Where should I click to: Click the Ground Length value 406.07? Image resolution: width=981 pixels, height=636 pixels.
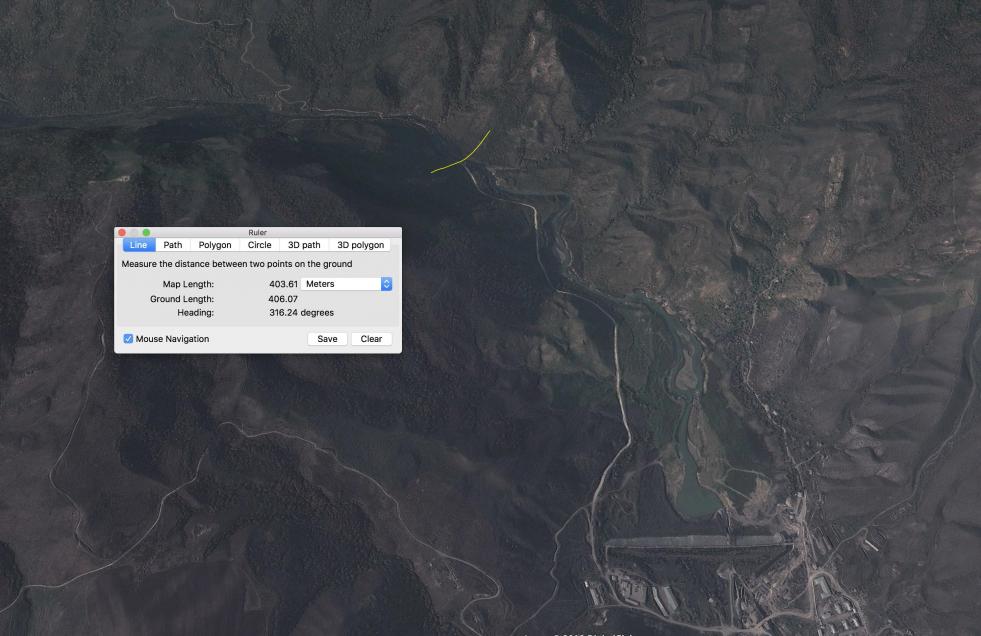[283, 299]
